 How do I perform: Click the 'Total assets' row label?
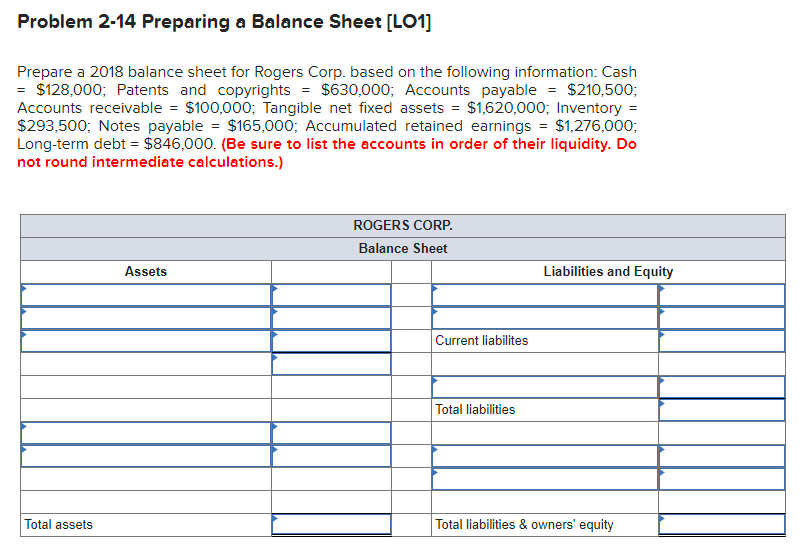pos(58,524)
